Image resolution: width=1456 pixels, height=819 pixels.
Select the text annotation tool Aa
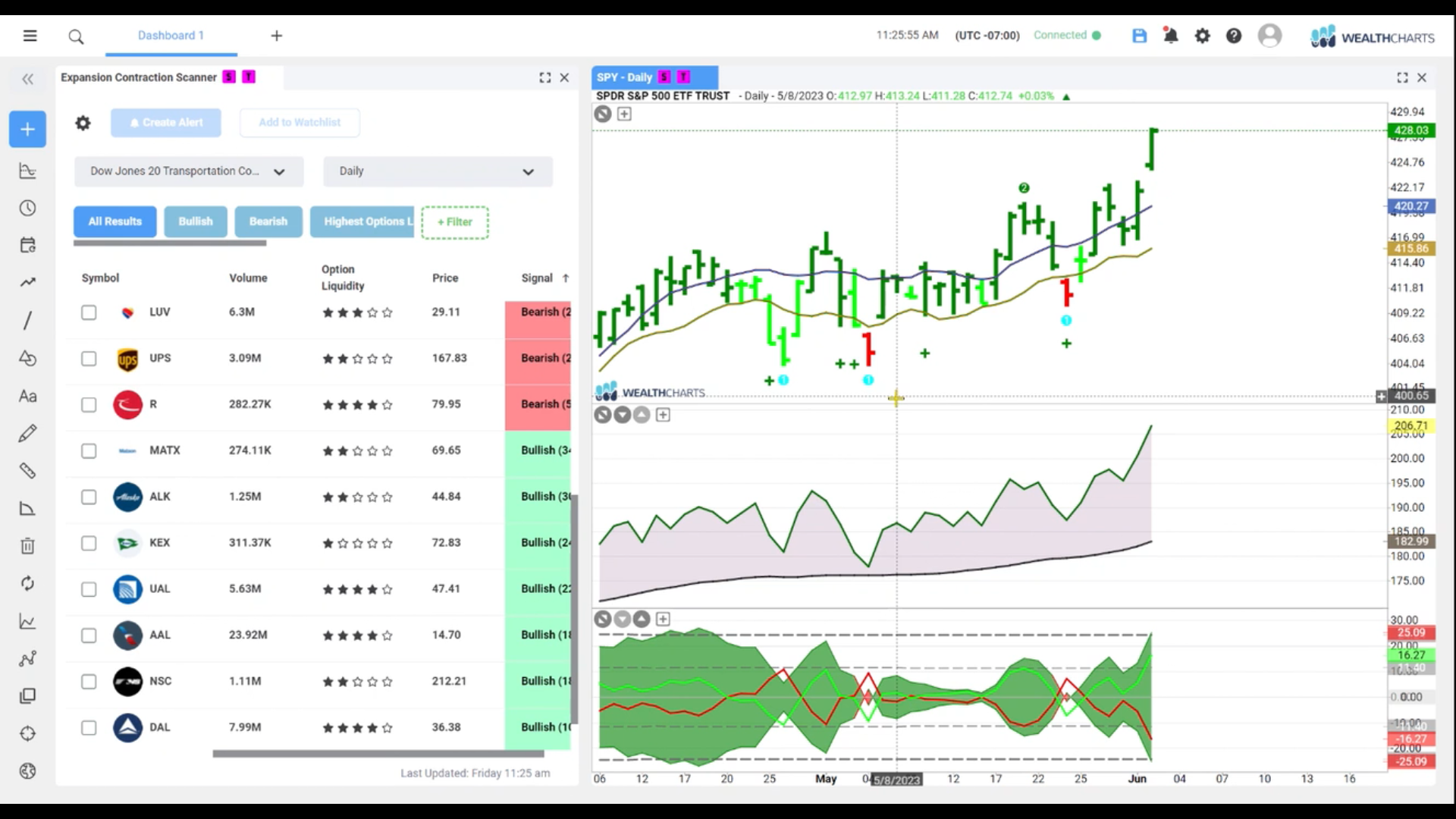coord(27,396)
